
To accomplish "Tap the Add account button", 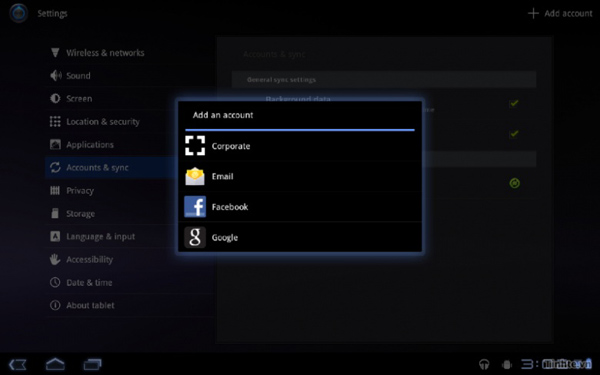I will coord(560,13).
